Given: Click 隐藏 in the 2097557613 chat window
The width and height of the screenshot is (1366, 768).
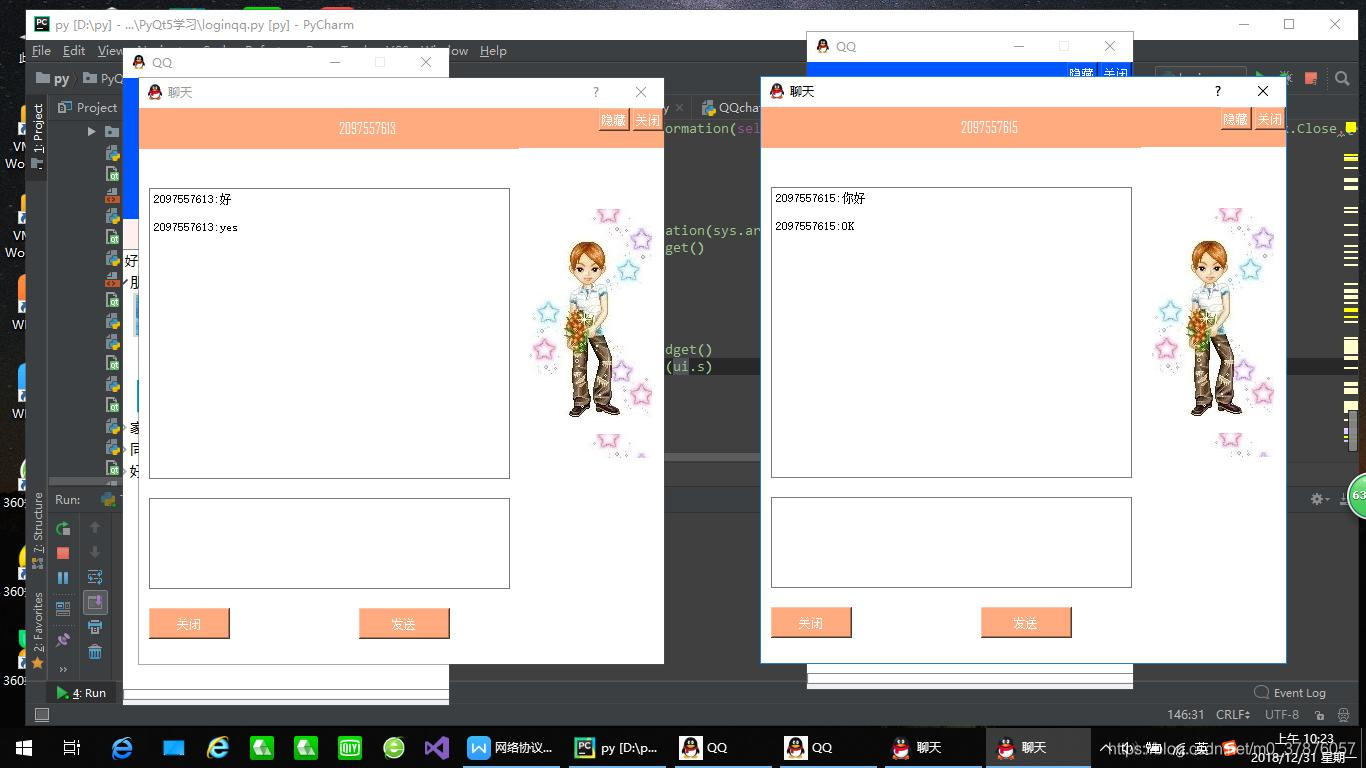Looking at the screenshot, I should coord(613,120).
